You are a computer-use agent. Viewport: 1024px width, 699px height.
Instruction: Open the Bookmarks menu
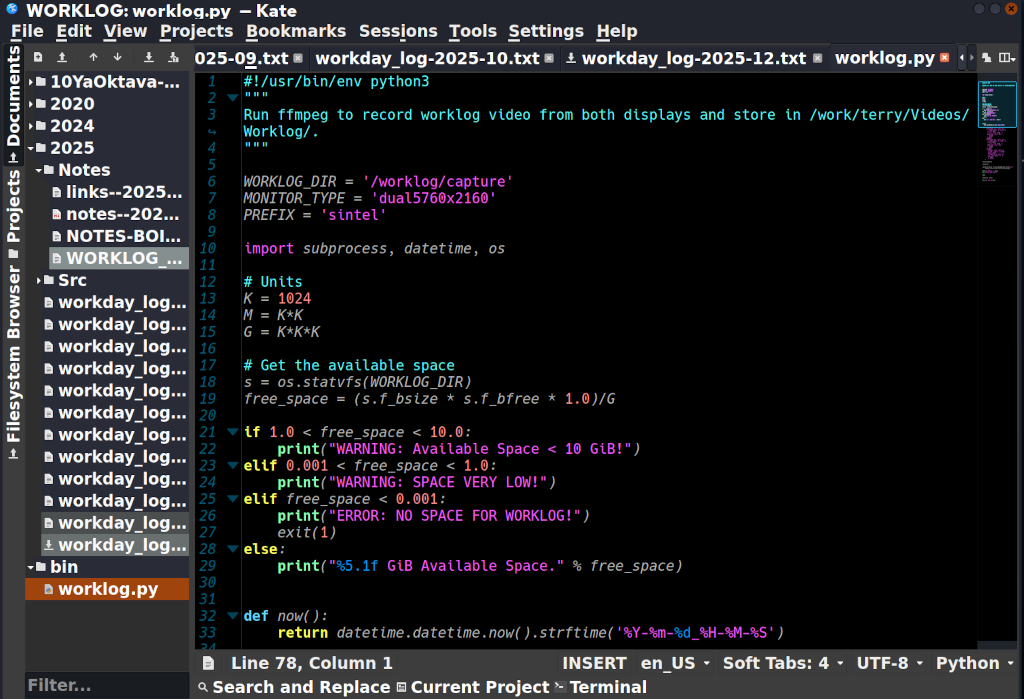tap(296, 31)
